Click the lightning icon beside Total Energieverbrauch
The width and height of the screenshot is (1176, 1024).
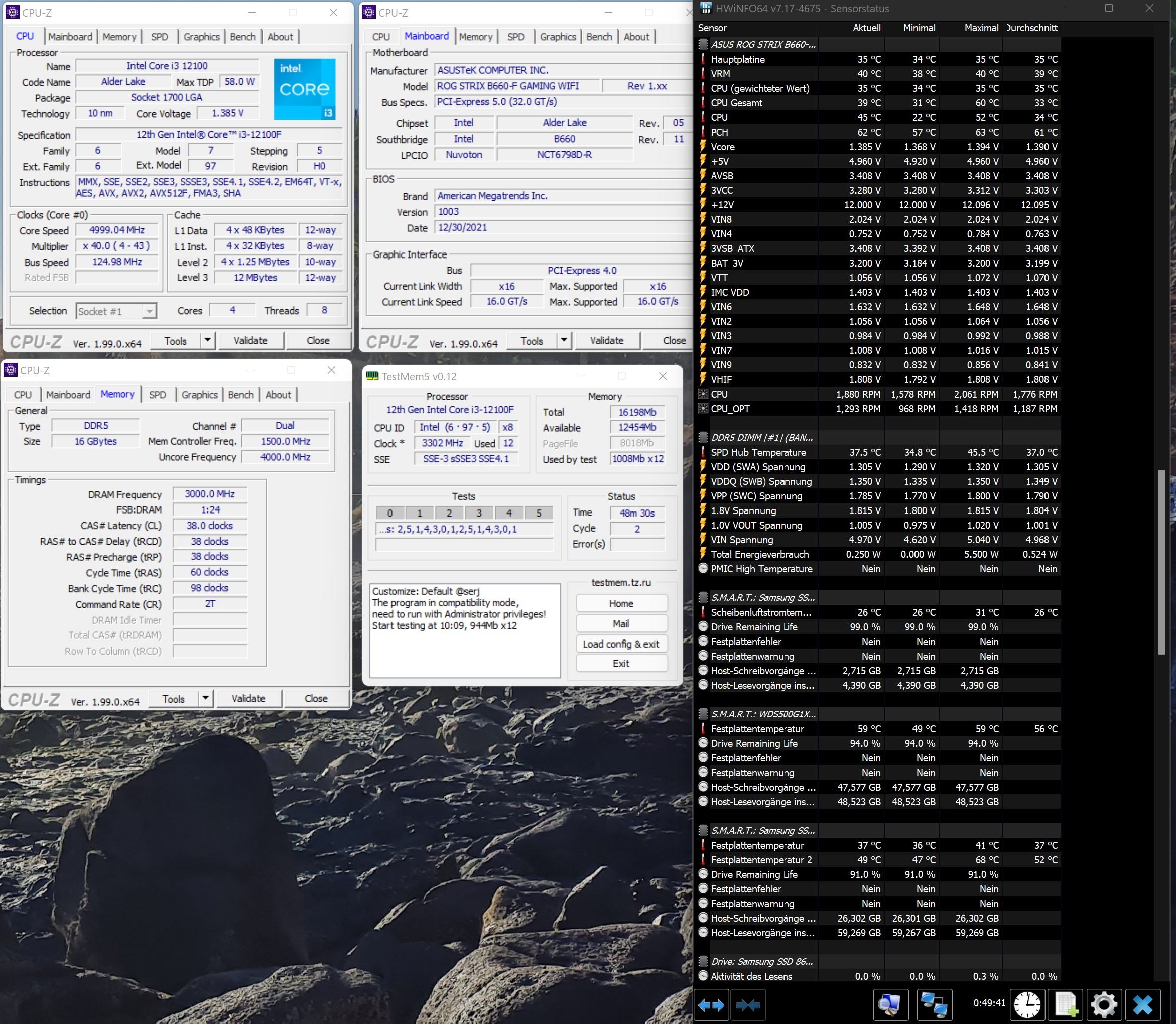coord(703,554)
